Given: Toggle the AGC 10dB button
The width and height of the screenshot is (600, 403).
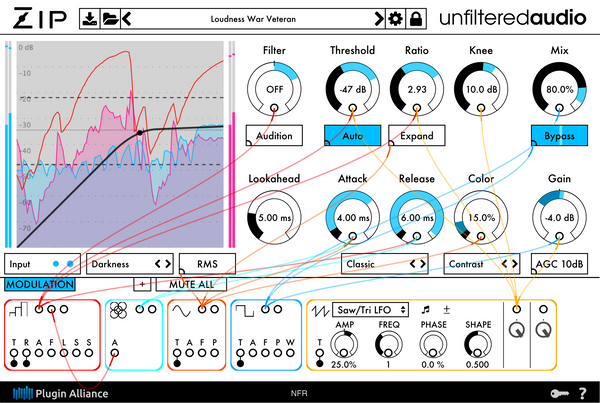Looking at the screenshot, I should click(x=559, y=264).
